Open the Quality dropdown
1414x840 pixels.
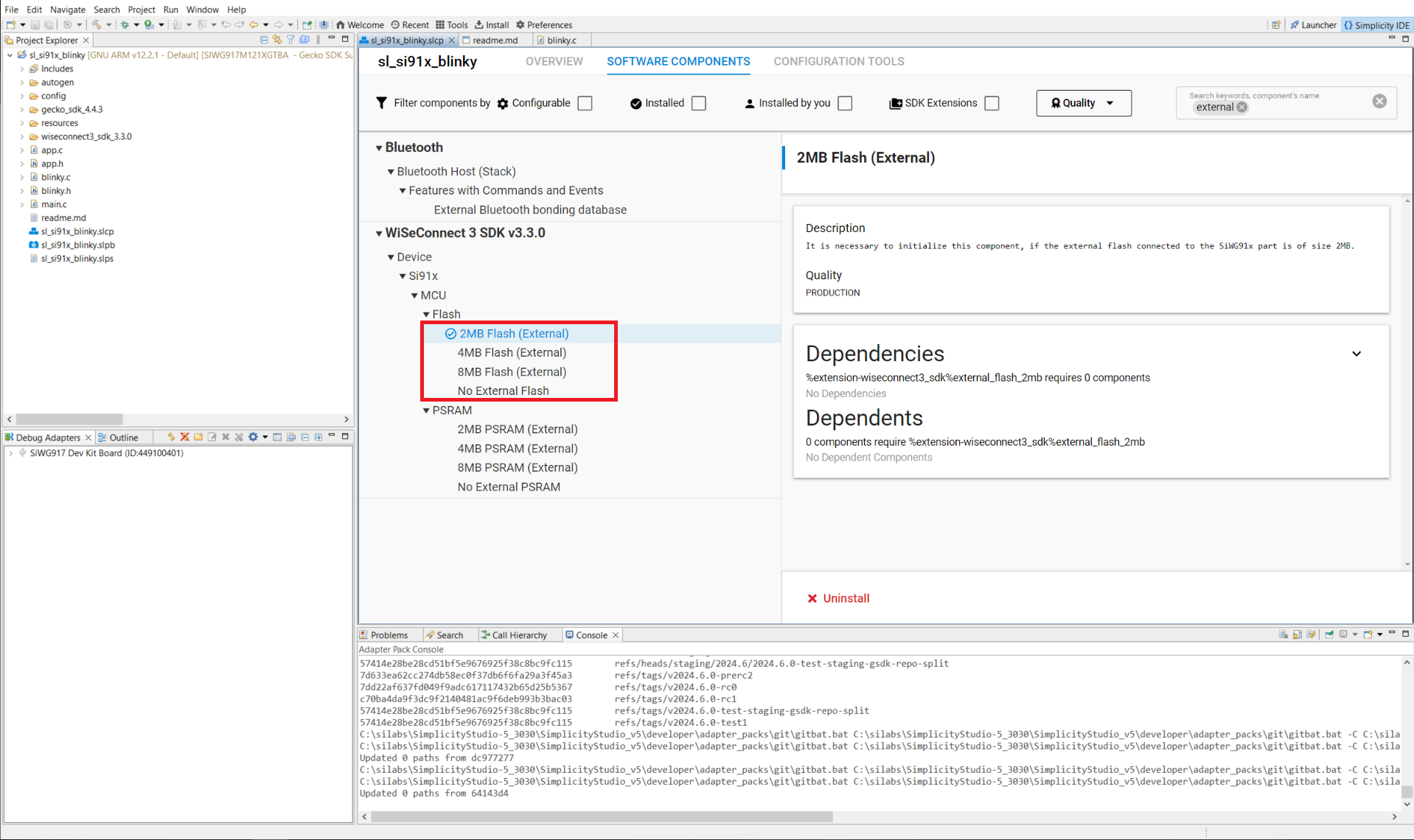pyautogui.click(x=1083, y=103)
